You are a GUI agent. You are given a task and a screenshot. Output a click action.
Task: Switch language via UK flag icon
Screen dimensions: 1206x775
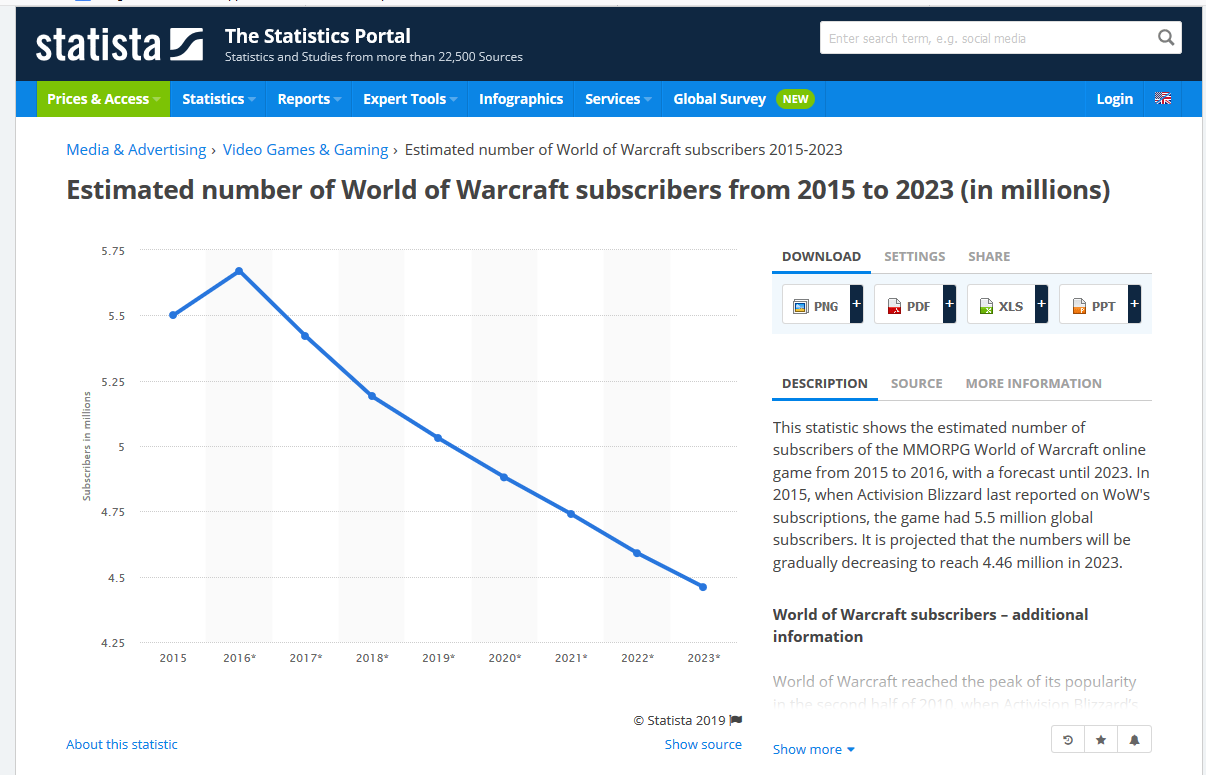pyautogui.click(x=1163, y=99)
